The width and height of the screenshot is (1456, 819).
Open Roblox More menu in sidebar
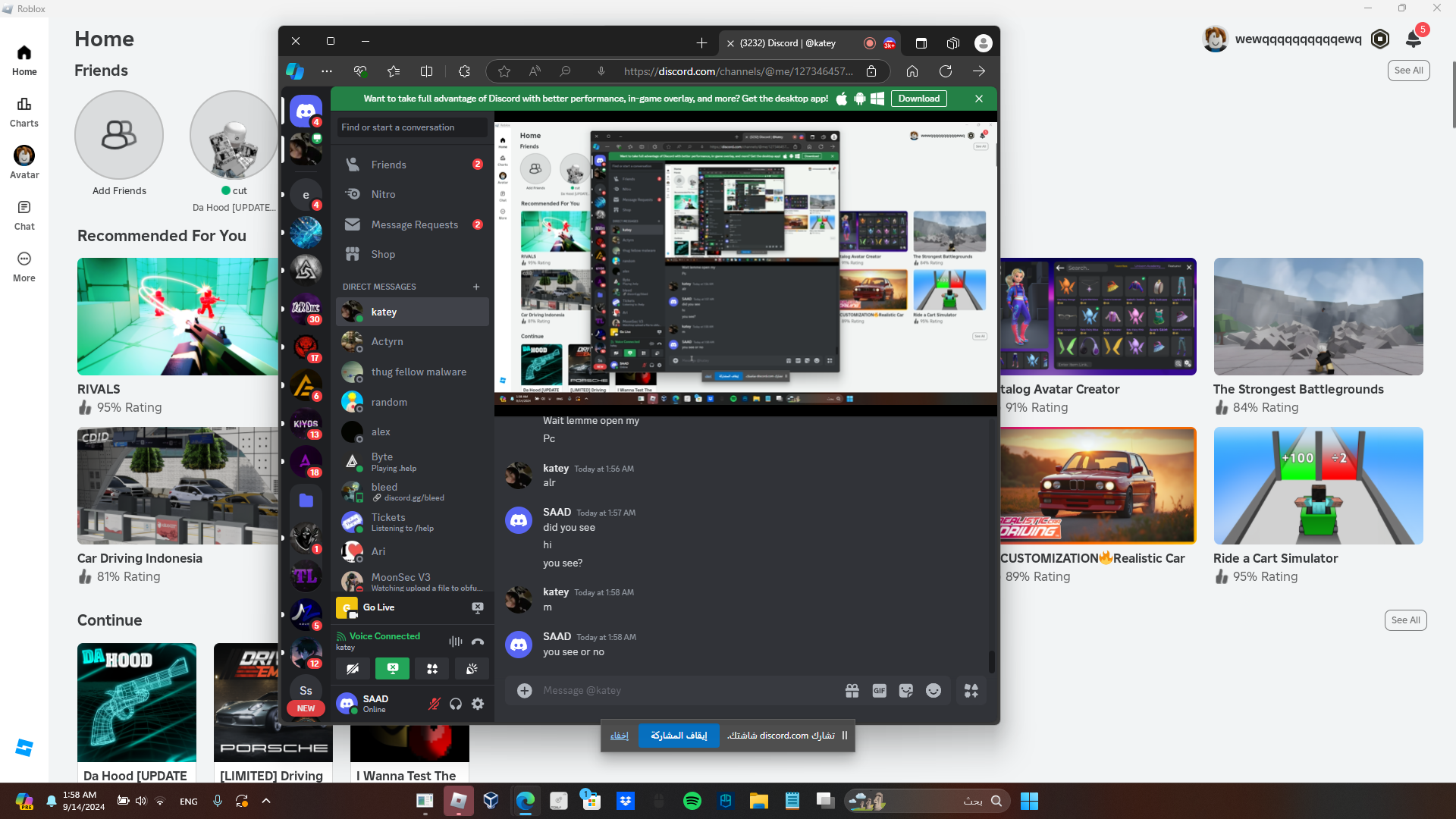[24, 267]
